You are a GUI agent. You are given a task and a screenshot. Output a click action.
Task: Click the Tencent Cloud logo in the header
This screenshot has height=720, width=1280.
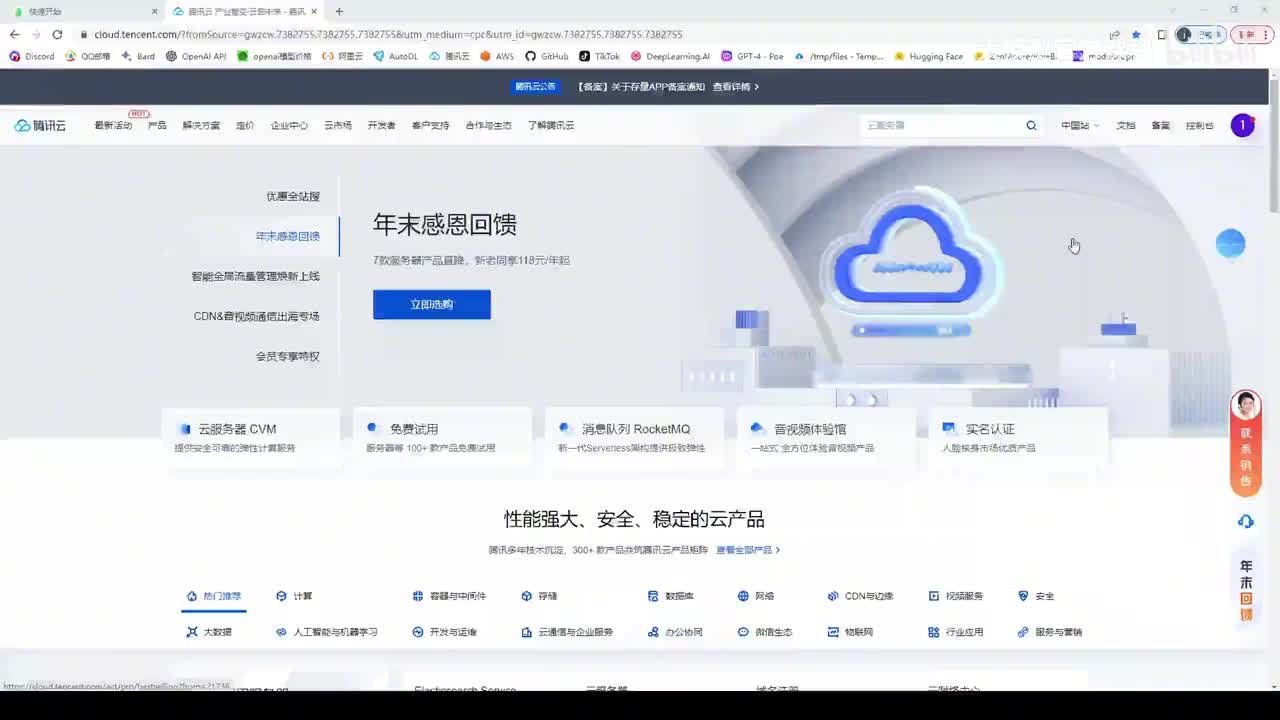pos(40,125)
